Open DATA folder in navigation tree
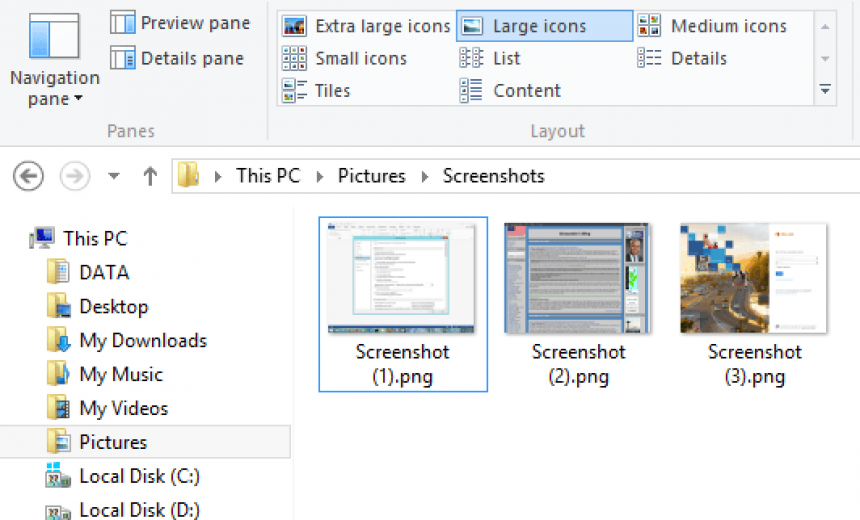This screenshot has width=860, height=520. (104, 273)
